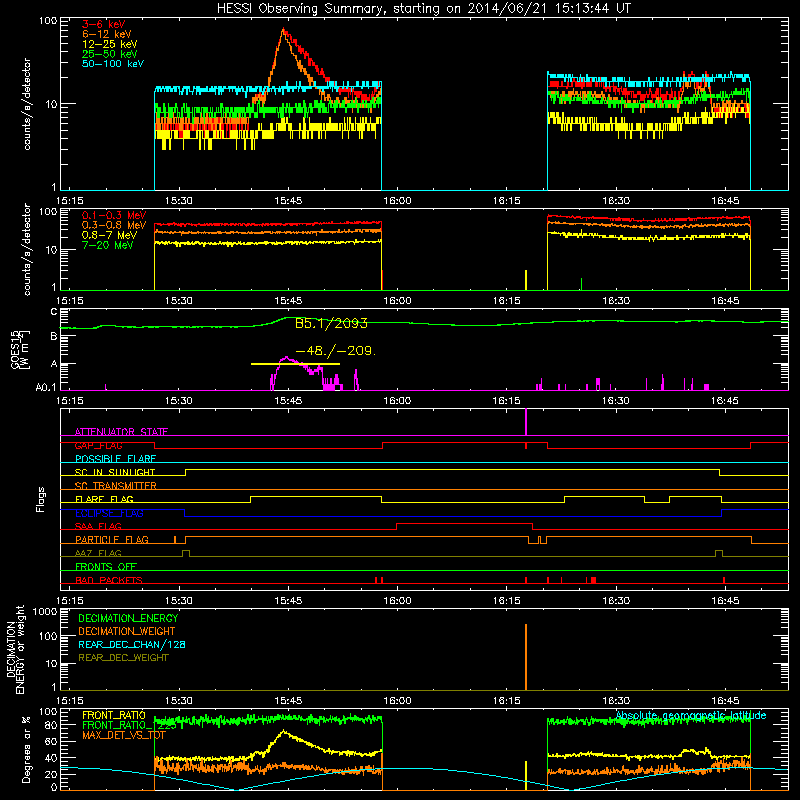
Task: Select the POSSIBLE_FLARE flag label
Action: click(115, 459)
